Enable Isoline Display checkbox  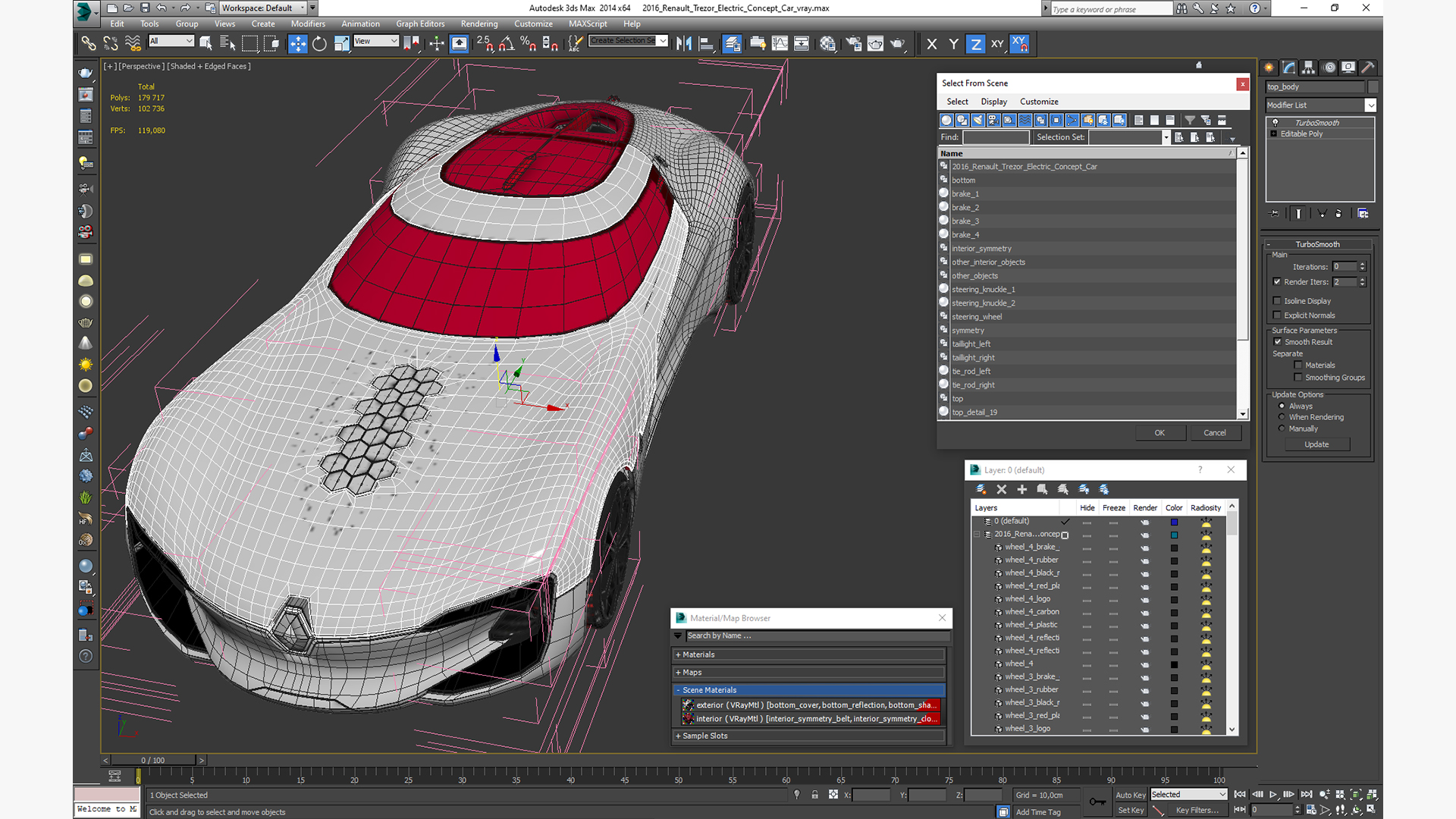point(1277,301)
